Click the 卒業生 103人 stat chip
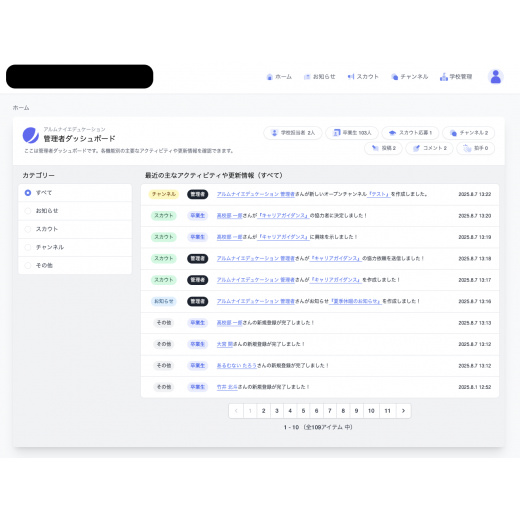 [x=352, y=133]
